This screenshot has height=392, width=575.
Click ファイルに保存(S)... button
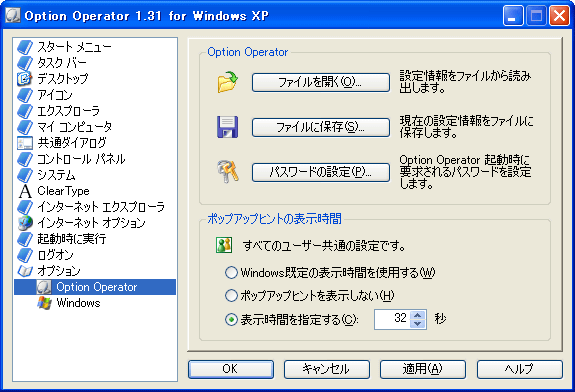click(x=321, y=127)
